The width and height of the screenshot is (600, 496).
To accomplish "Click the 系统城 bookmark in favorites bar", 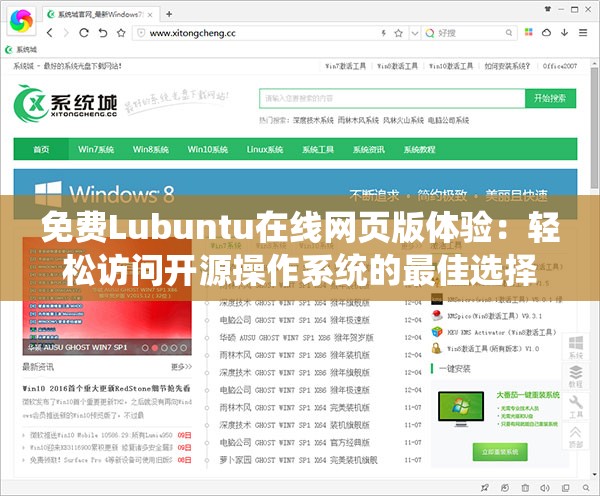I will tap(22, 49).
